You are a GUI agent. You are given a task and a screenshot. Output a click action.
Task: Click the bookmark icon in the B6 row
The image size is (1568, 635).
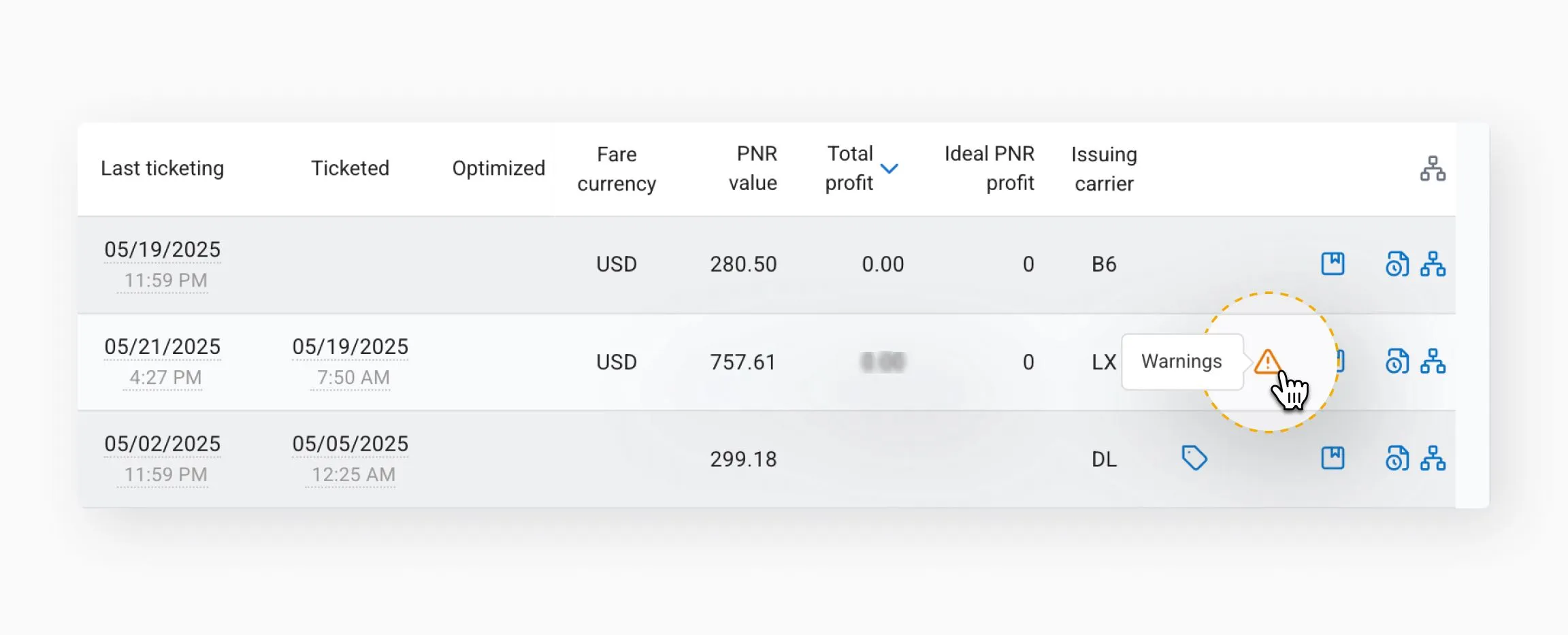click(1333, 263)
